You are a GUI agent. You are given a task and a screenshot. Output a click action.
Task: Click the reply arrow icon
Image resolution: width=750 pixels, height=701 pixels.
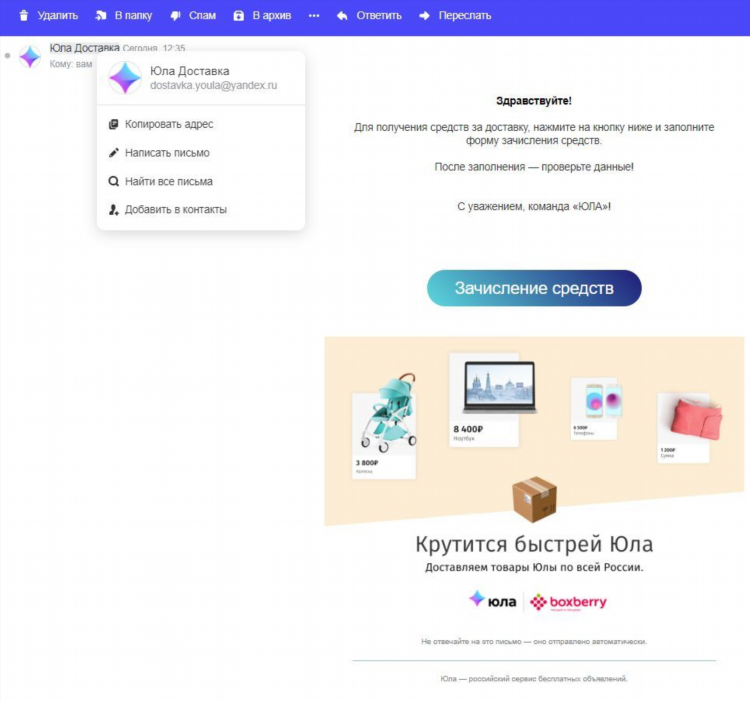tap(342, 16)
